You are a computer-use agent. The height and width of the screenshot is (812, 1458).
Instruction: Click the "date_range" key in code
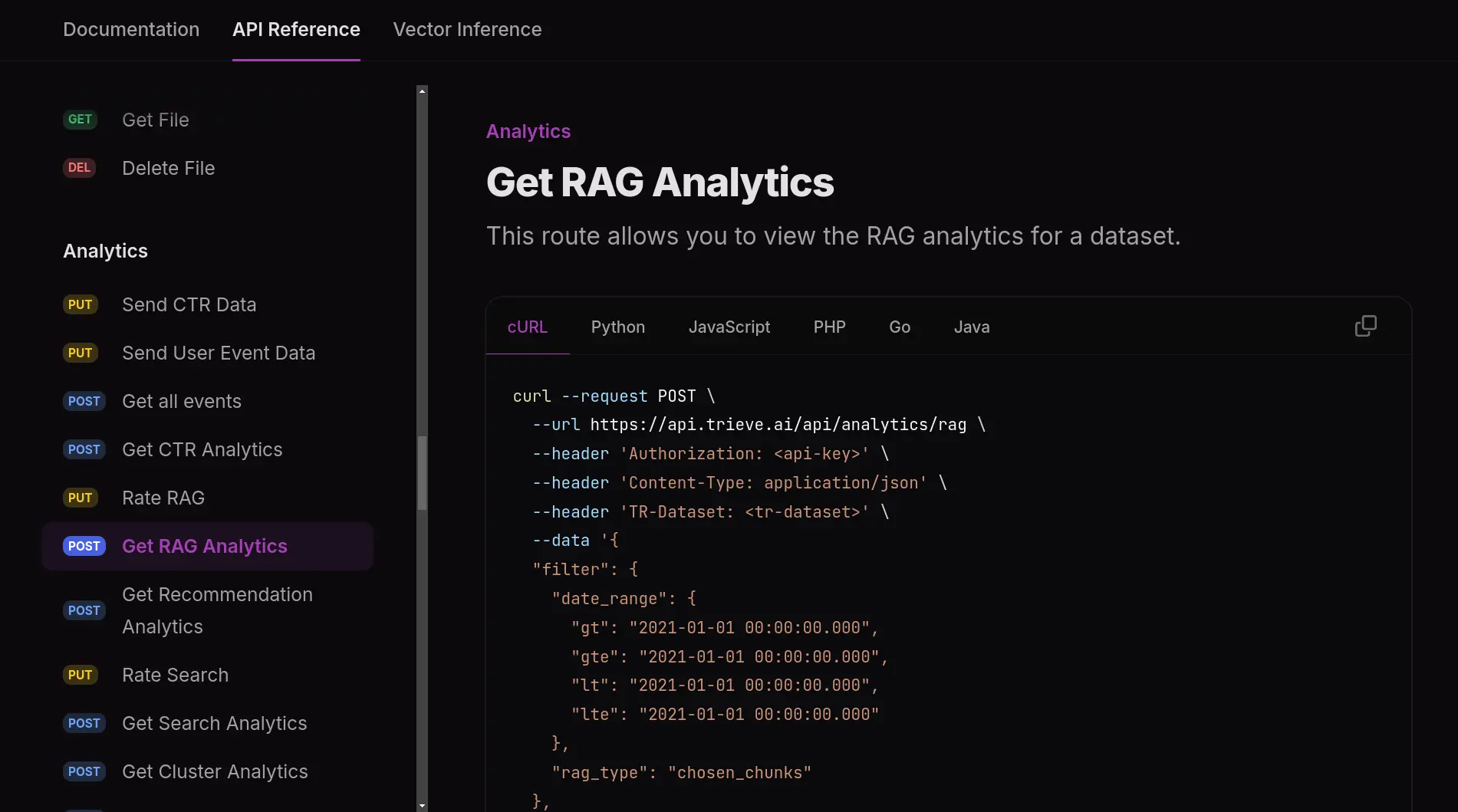[609, 598]
